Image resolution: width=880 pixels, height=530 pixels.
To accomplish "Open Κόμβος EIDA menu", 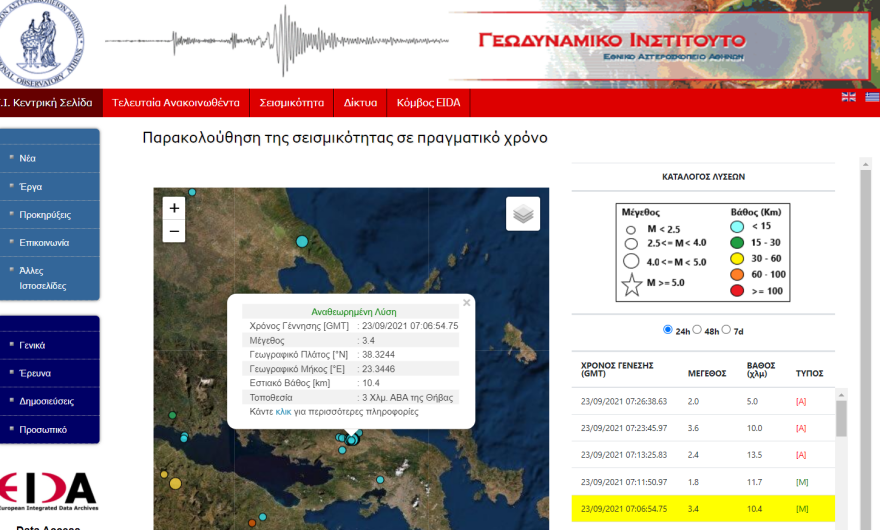I will (x=428, y=103).
